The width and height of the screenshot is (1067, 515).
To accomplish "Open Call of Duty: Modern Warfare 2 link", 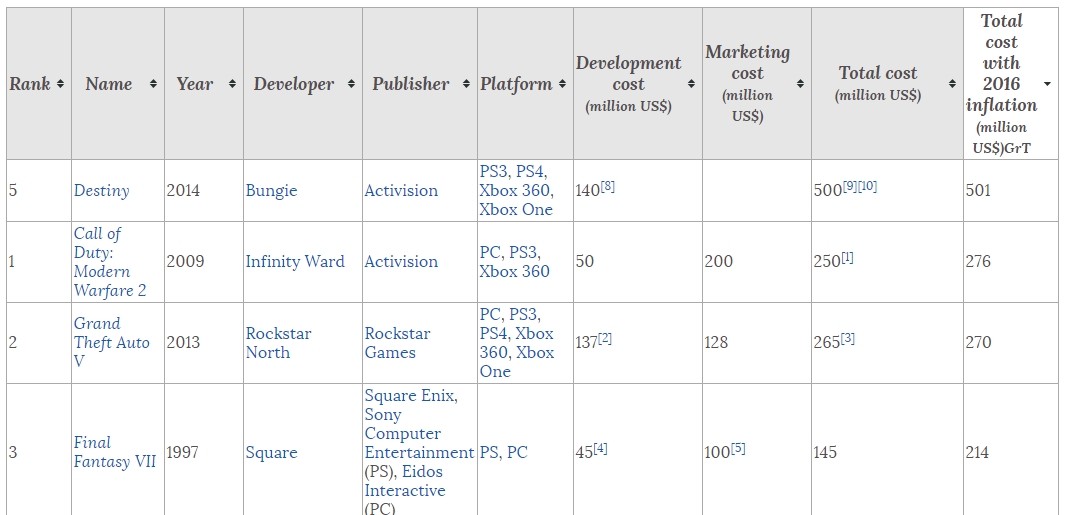I will tap(110, 262).
